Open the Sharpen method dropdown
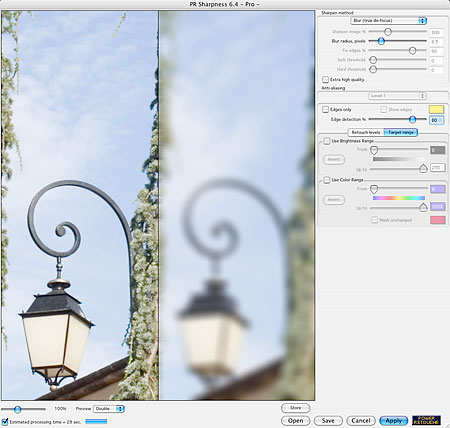The image size is (450, 428). pos(388,21)
